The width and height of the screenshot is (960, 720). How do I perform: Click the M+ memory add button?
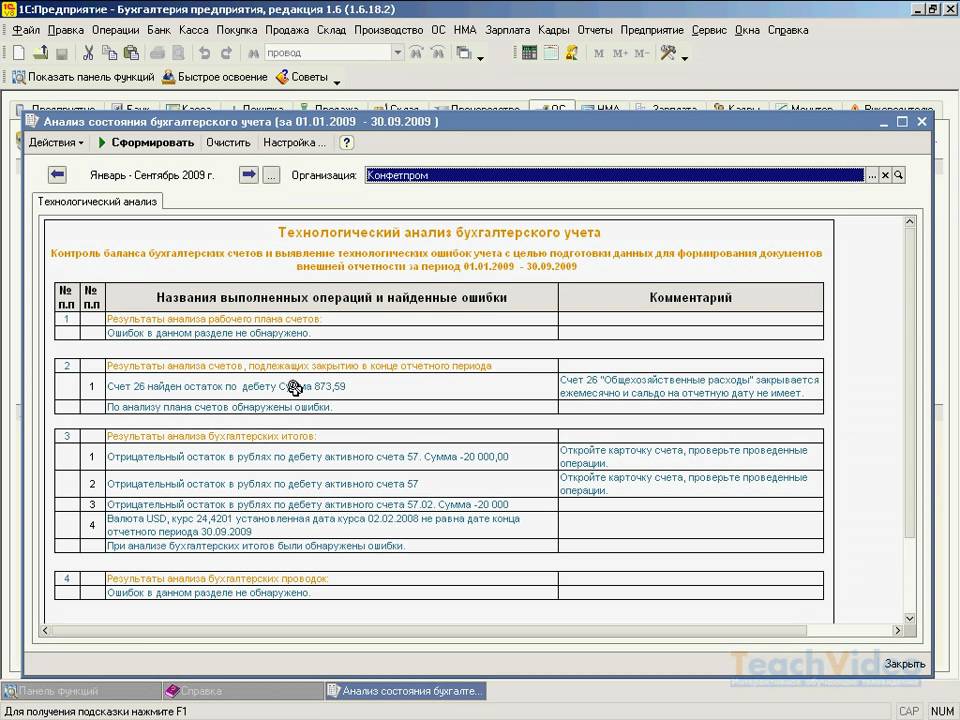click(620, 53)
